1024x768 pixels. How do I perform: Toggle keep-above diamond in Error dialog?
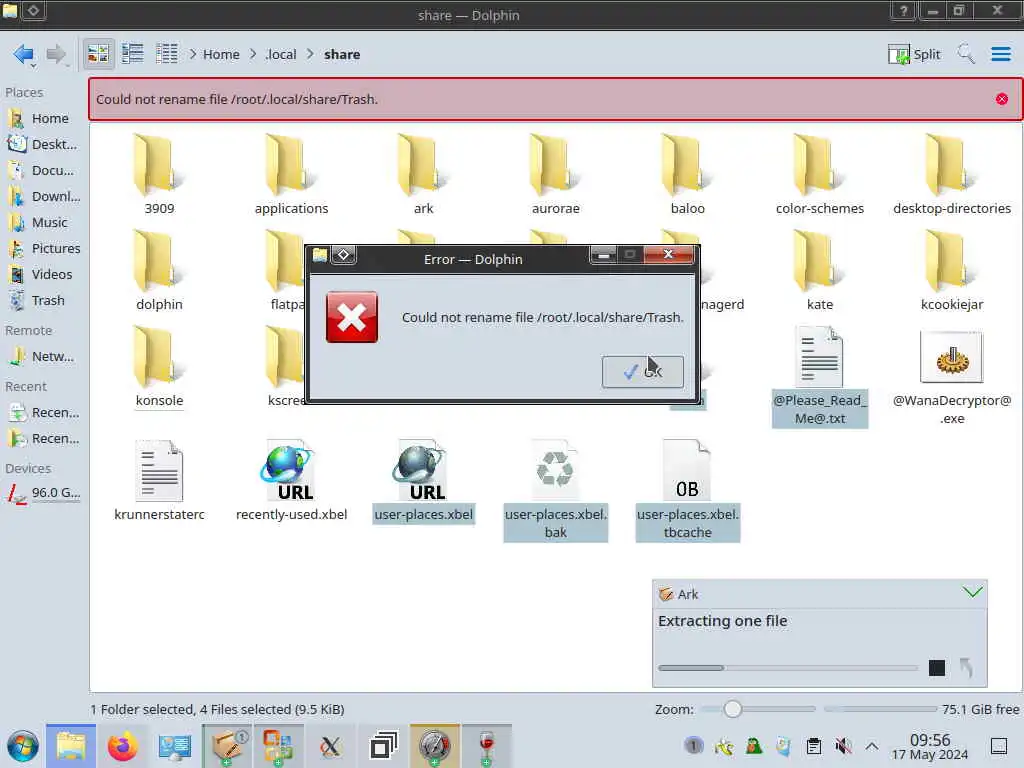[x=344, y=255]
